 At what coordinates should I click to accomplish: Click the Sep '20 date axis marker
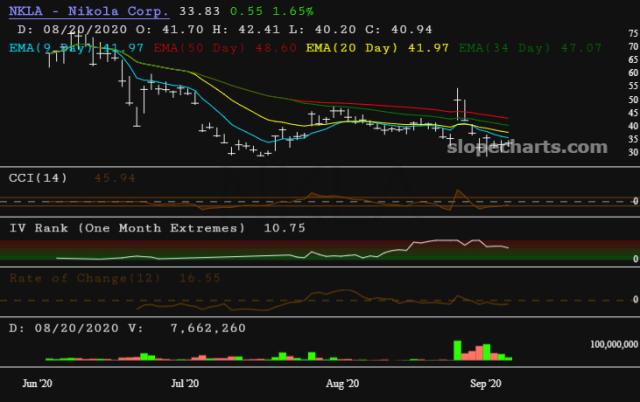click(486, 384)
